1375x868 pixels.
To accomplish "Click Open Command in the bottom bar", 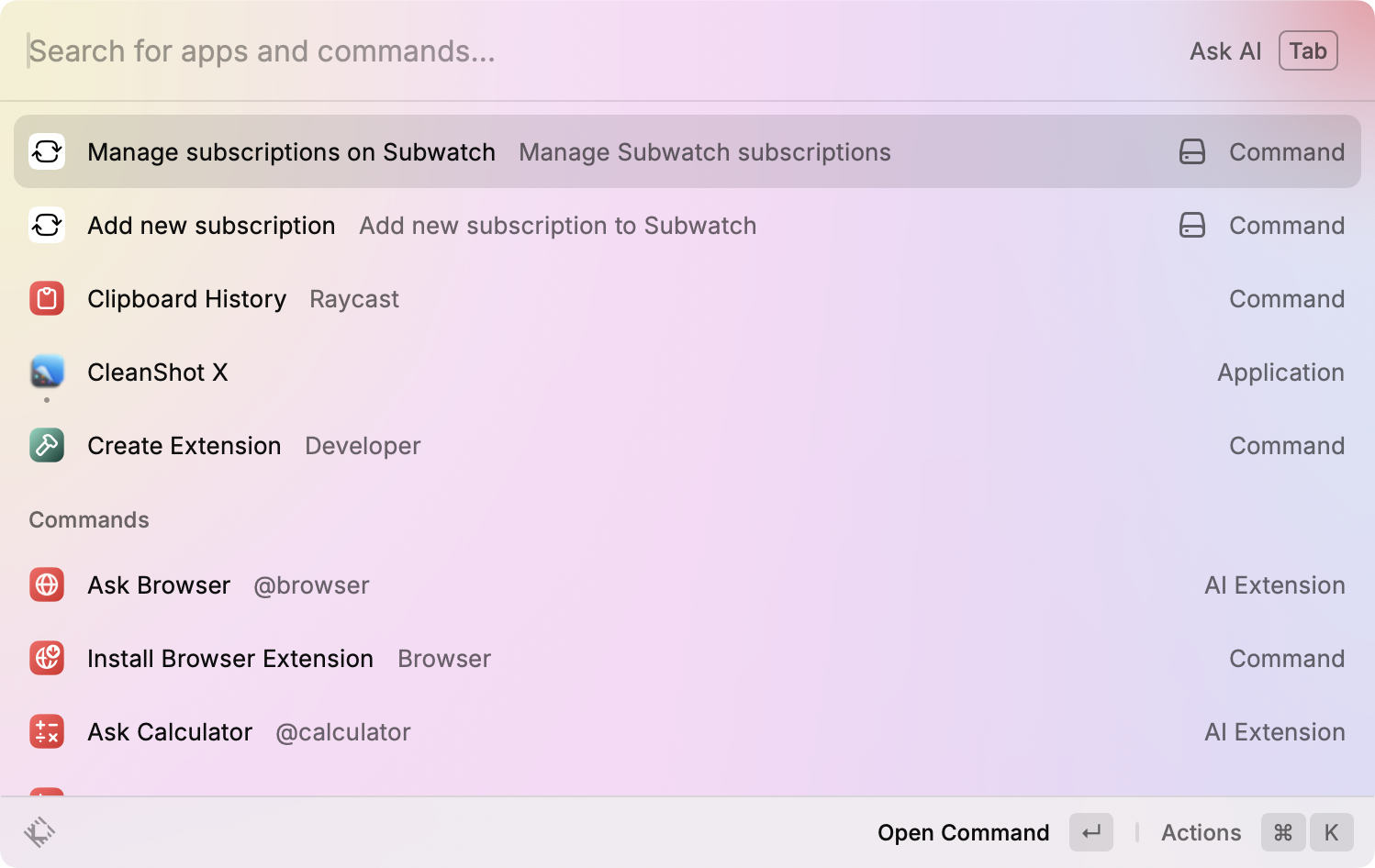I will tap(963, 832).
